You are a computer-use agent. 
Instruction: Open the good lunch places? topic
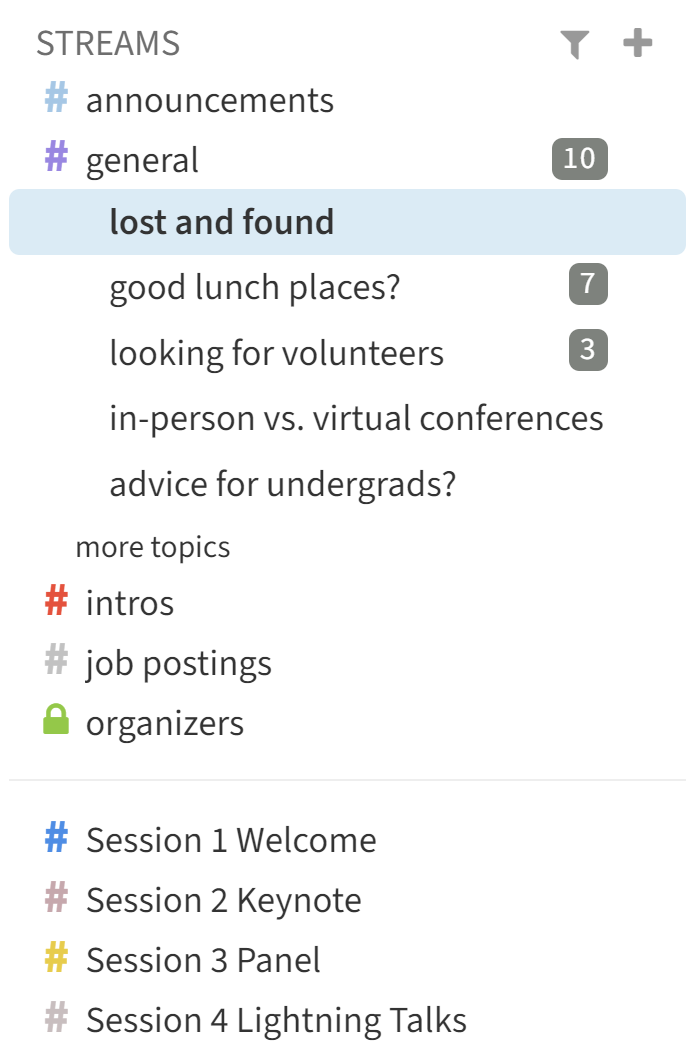[x=254, y=288]
